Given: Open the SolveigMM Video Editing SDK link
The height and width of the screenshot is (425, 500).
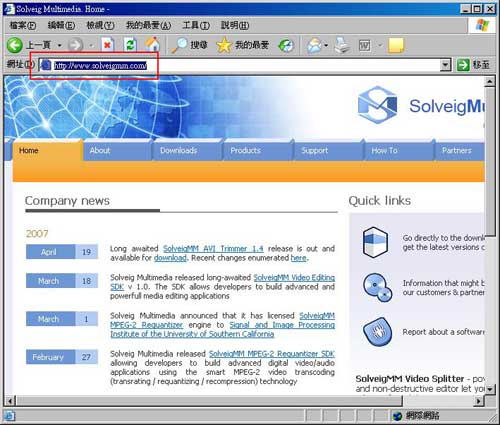Looking at the screenshot, I should [294, 278].
